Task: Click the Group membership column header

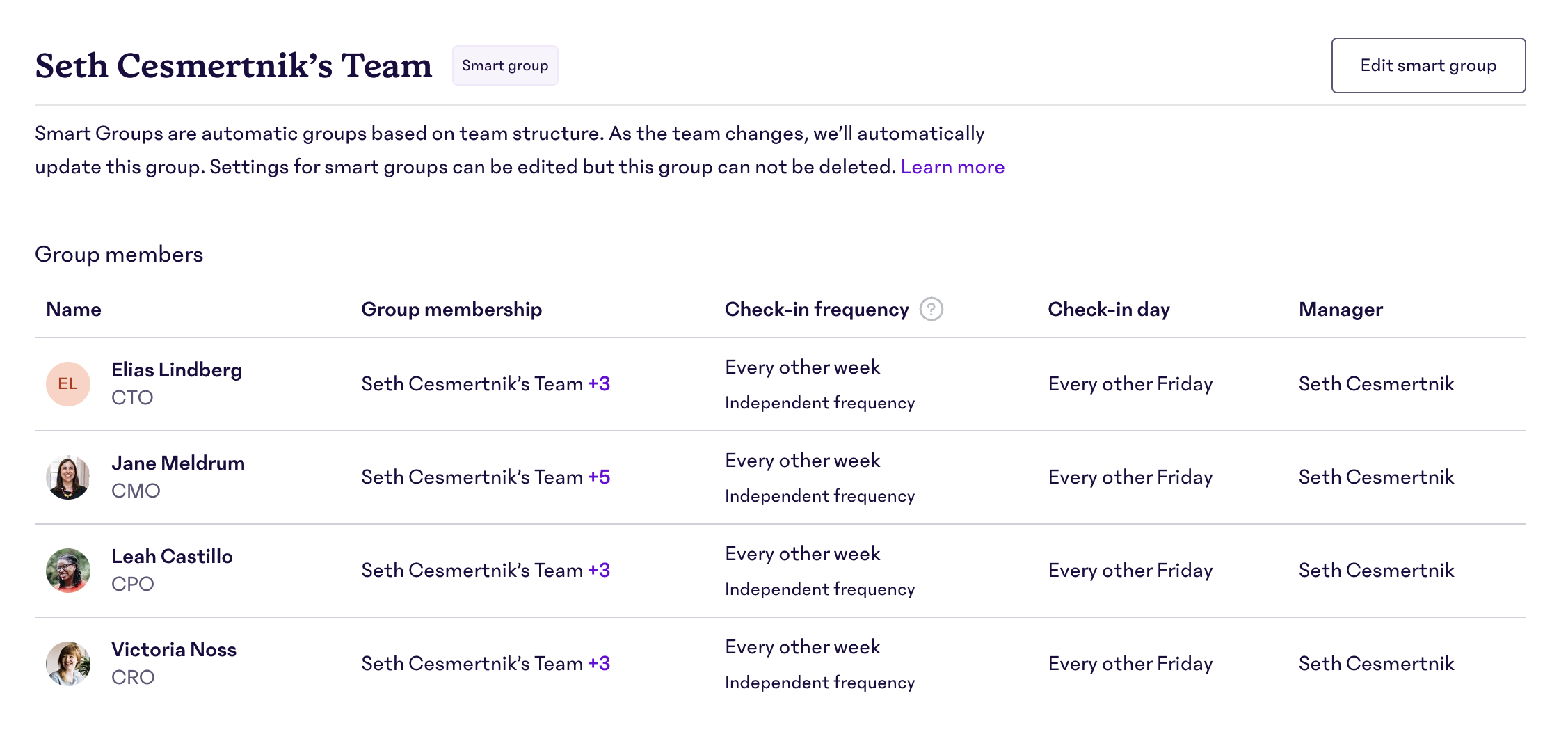Action: pos(451,310)
